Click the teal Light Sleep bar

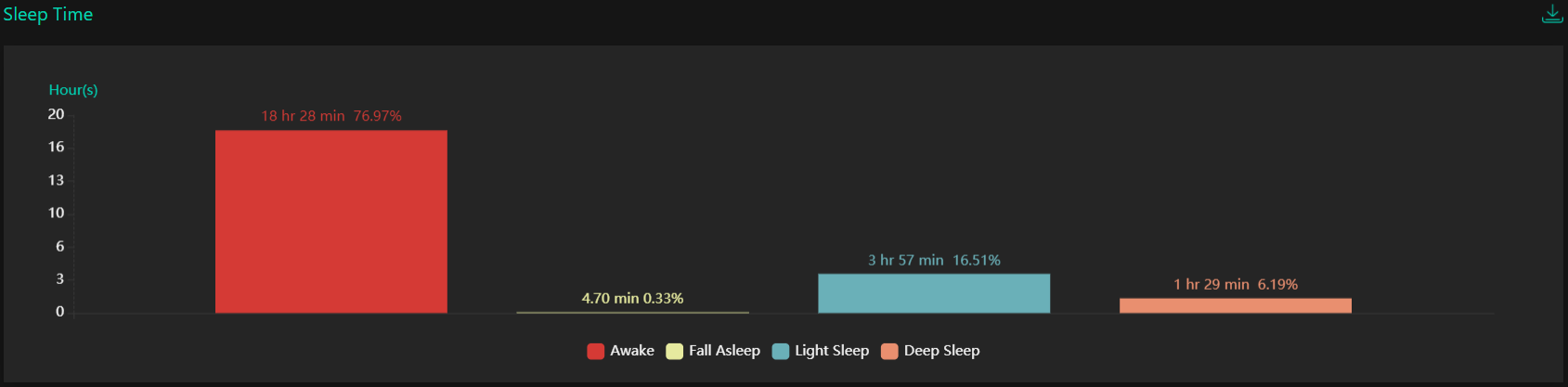[x=934, y=293]
